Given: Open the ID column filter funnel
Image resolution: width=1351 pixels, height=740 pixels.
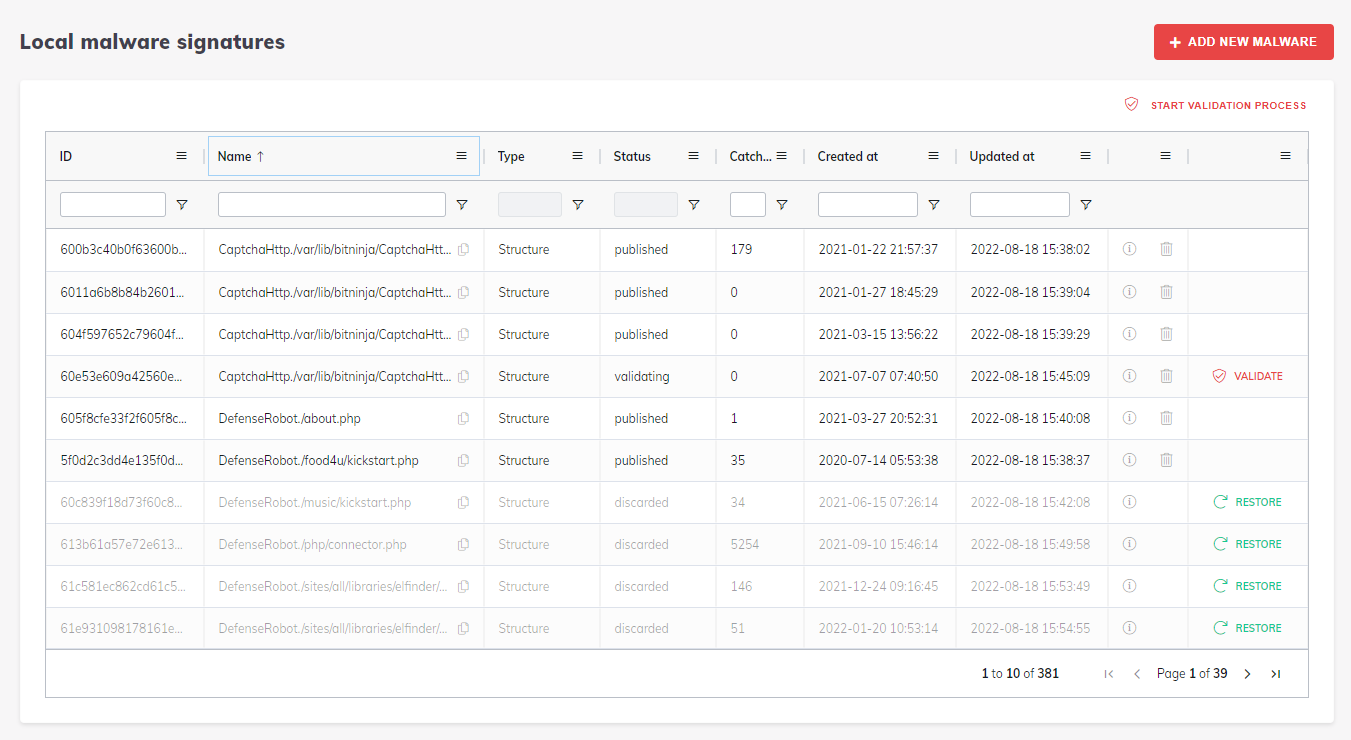Looking at the screenshot, I should (182, 204).
